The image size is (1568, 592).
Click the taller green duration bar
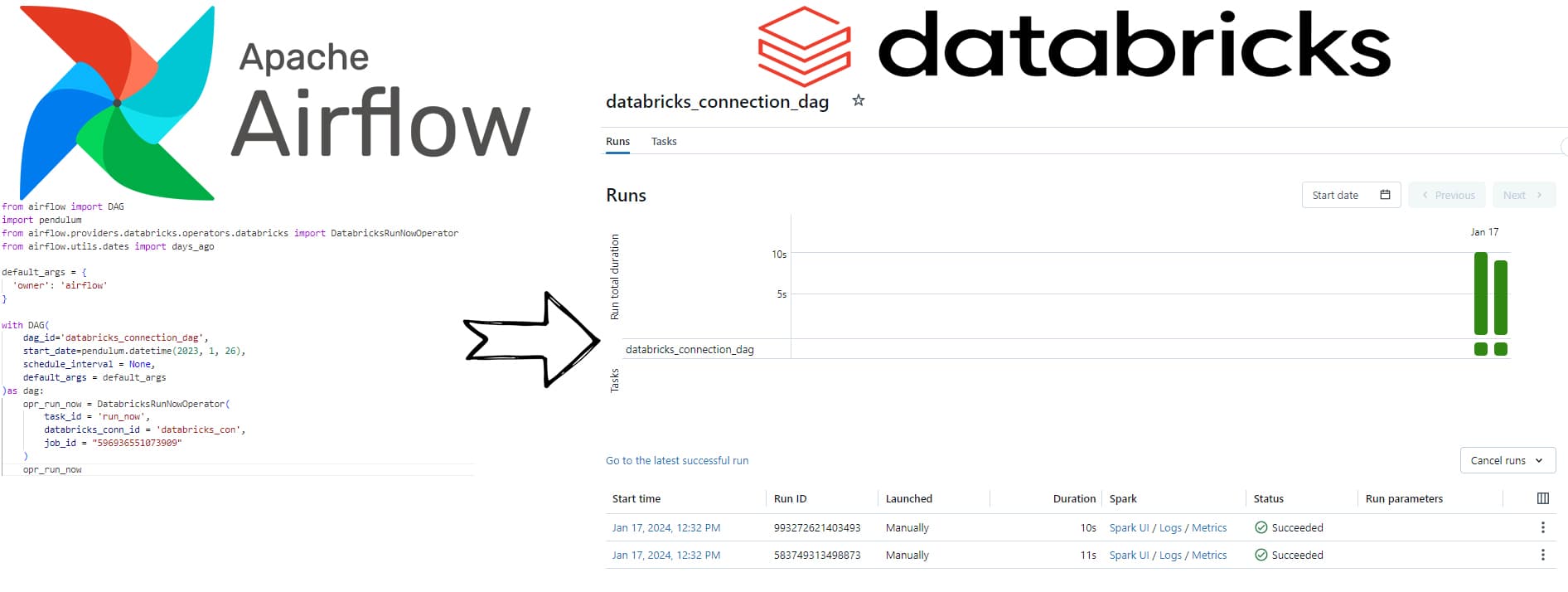tap(1481, 293)
